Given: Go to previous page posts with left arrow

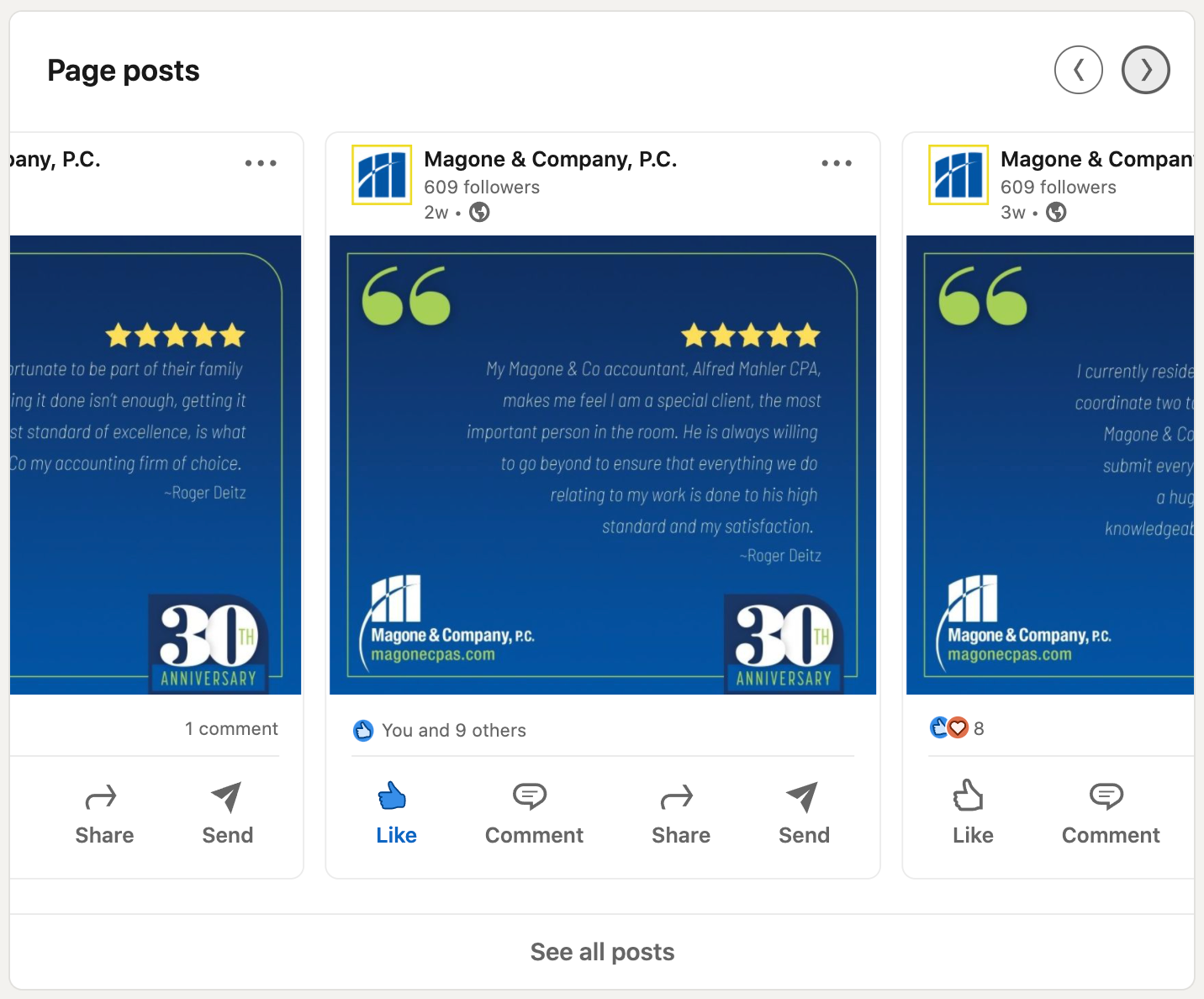Looking at the screenshot, I should pos(1078,70).
